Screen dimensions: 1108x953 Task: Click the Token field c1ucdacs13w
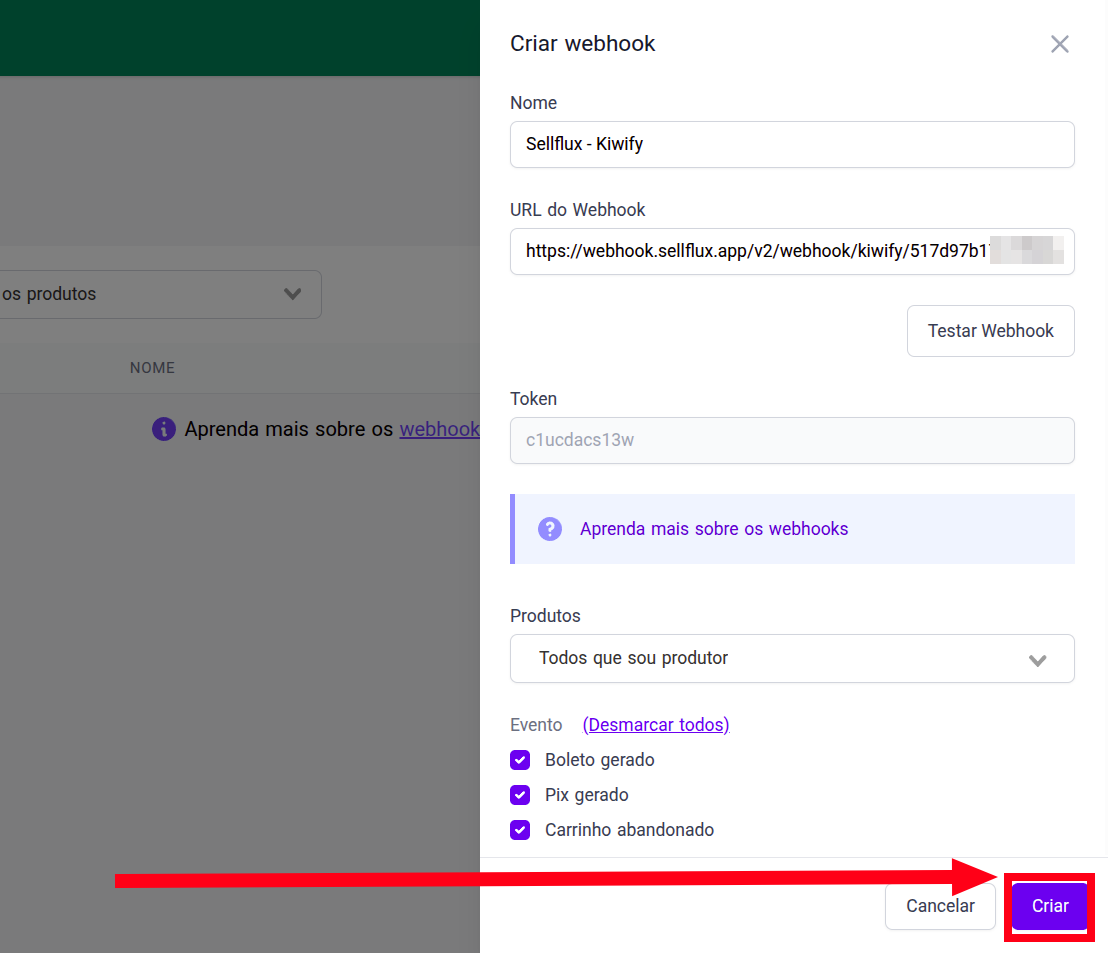coord(792,440)
